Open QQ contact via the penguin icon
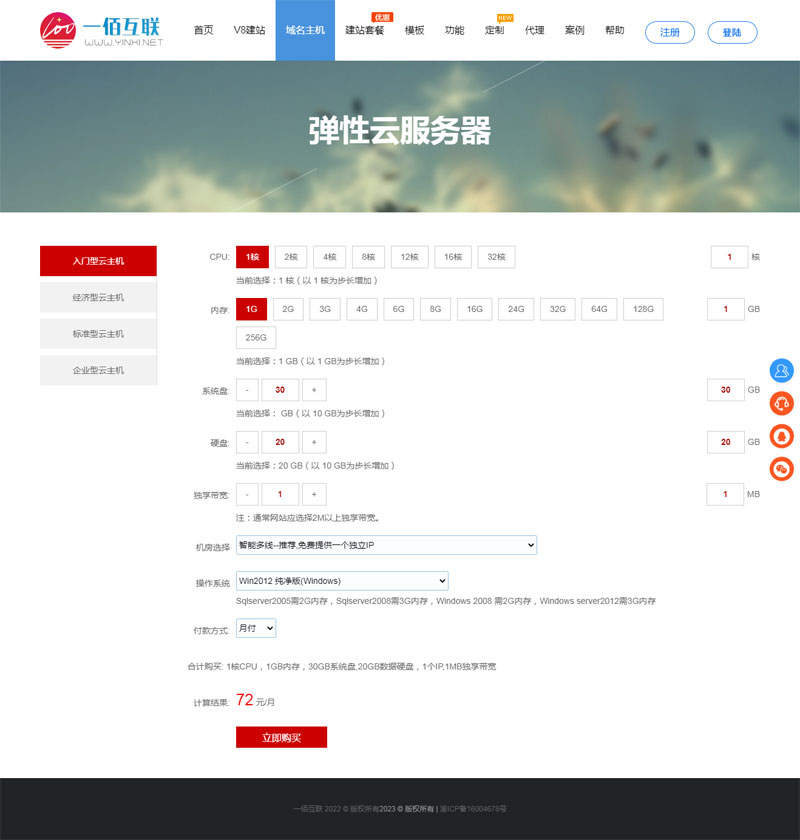Viewport: 800px width, 840px height. click(781, 437)
